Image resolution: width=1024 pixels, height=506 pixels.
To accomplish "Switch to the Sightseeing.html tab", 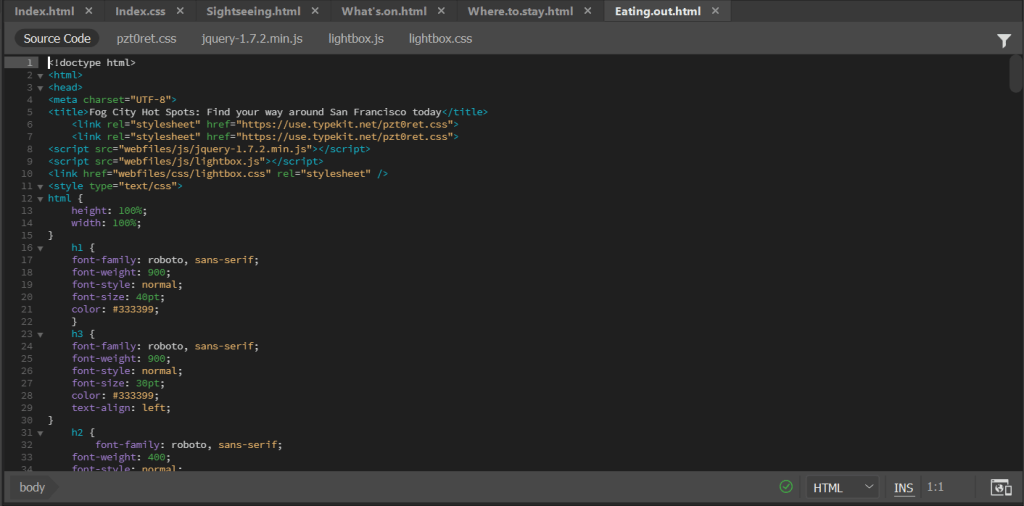I will coord(253,11).
